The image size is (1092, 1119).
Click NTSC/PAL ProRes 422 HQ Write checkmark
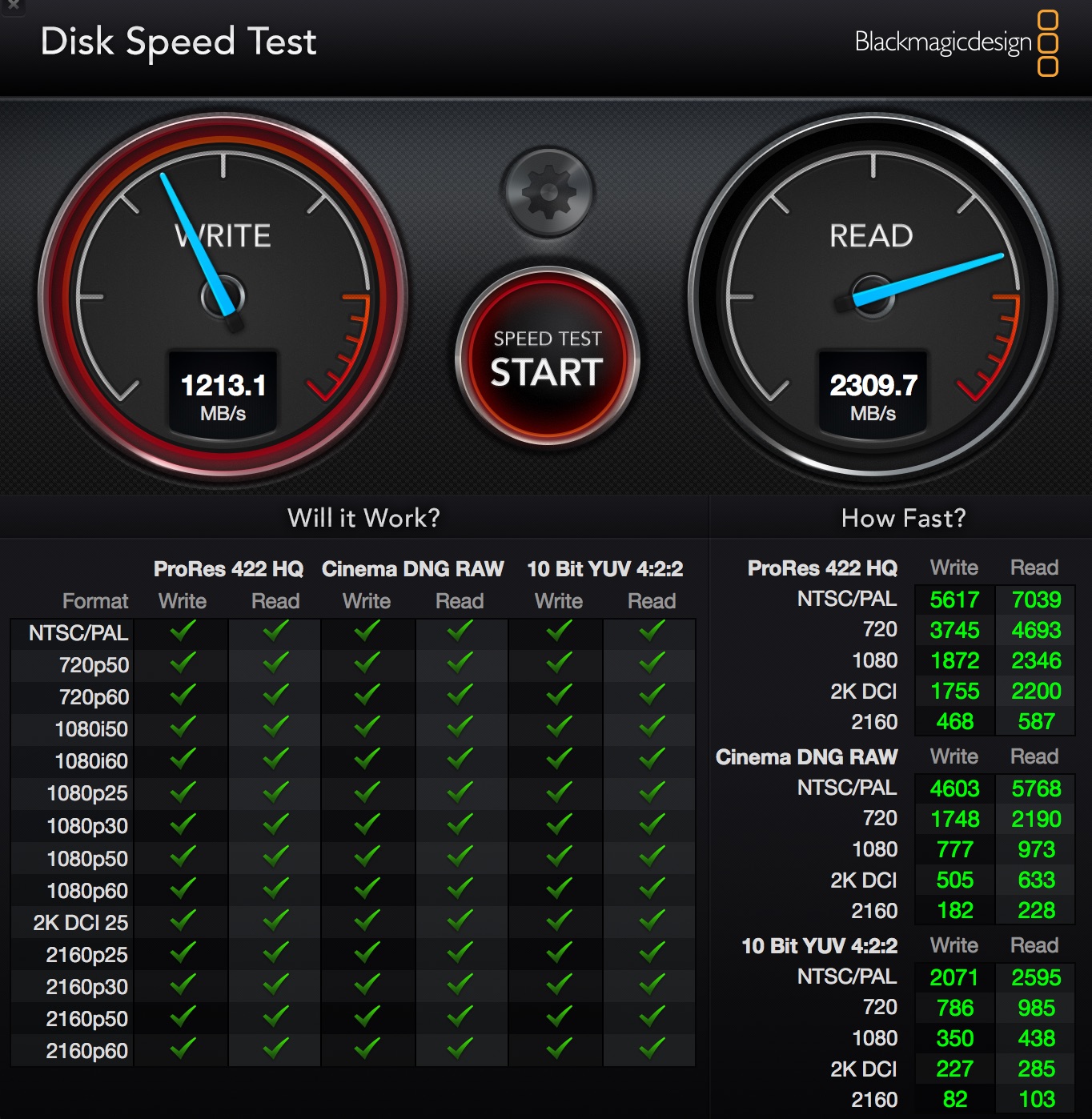183,632
